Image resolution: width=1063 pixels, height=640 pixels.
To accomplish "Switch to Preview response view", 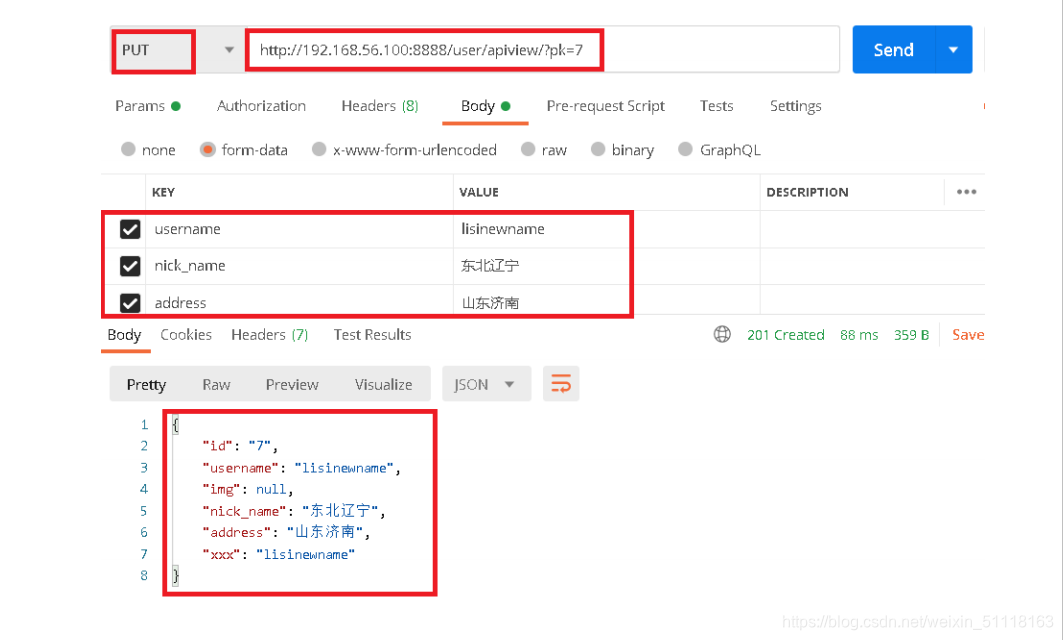I will [x=292, y=384].
